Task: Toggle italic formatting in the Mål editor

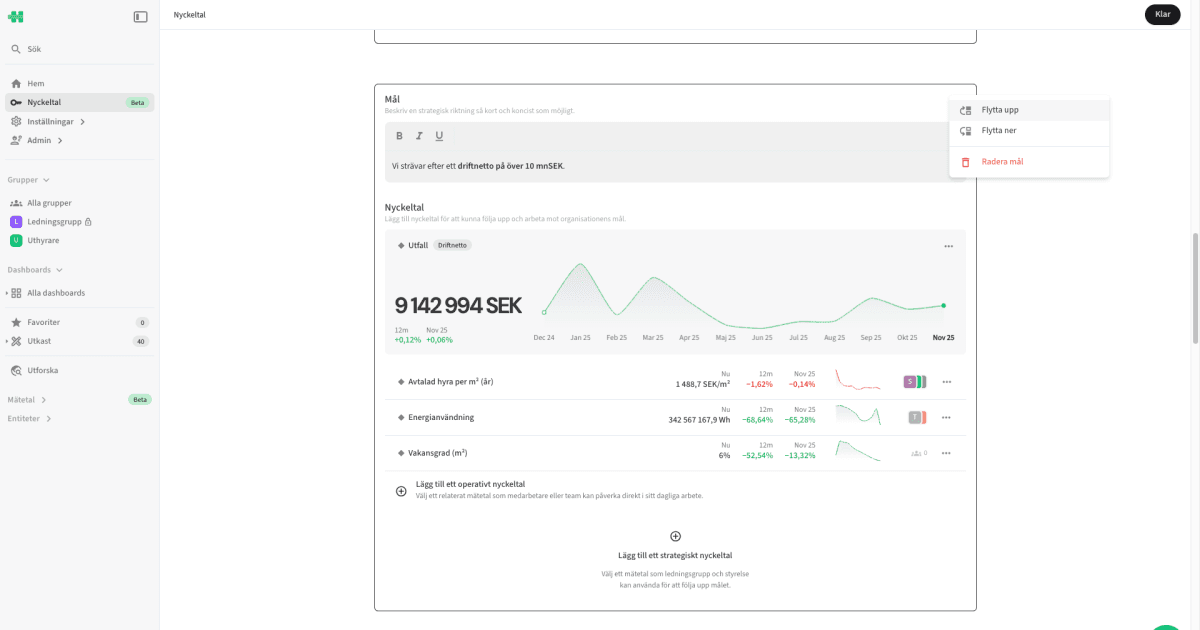Action: (x=417, y=135)
